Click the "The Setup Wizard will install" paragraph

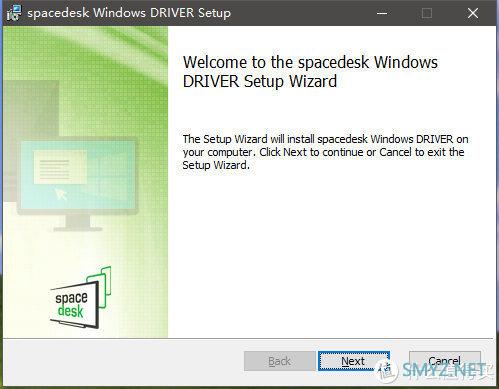(x=325, y=152)
